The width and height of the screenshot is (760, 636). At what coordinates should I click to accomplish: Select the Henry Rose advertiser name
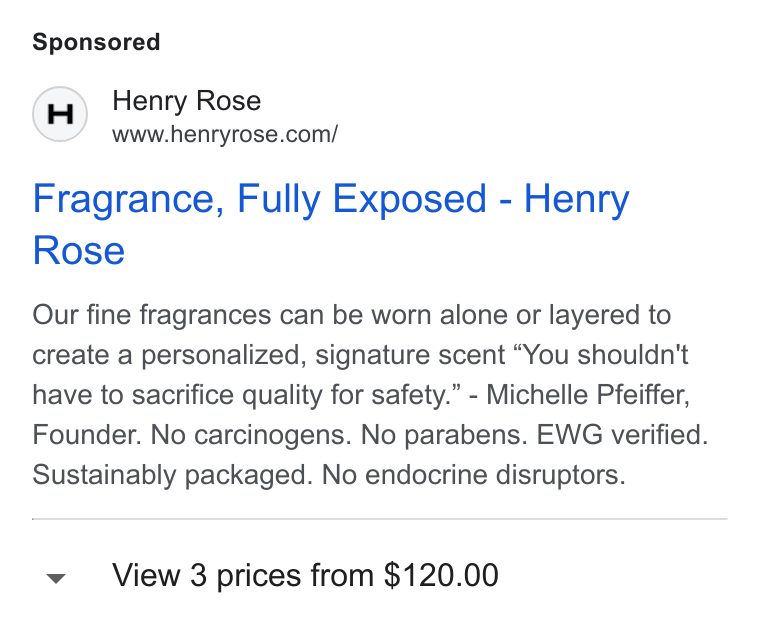point(187,101)
